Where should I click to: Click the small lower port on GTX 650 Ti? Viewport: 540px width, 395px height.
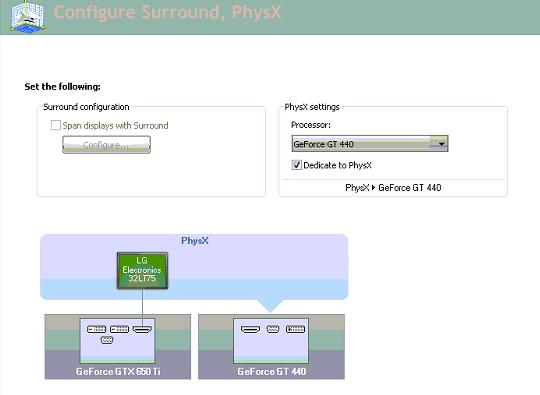[x=107, y=340]
